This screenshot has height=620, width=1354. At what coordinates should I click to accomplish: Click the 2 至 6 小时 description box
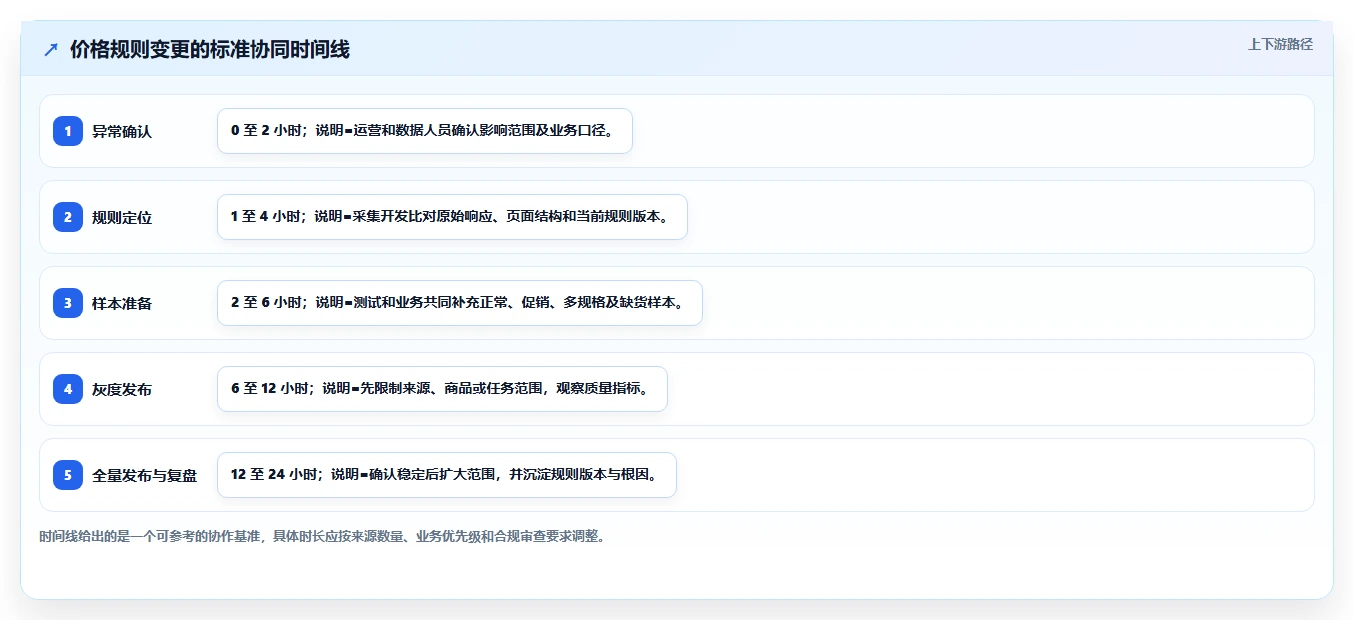tap(460, 303)
